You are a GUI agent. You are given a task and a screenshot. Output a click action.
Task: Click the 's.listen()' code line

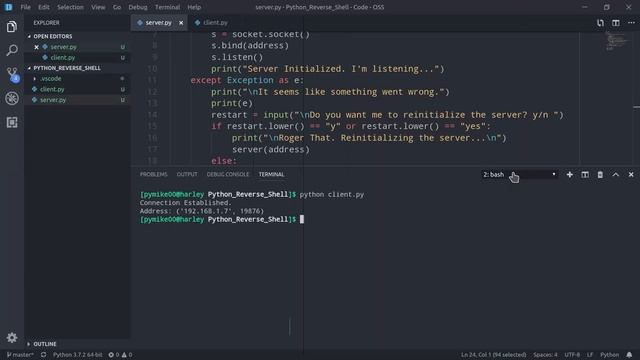[237, 57]
